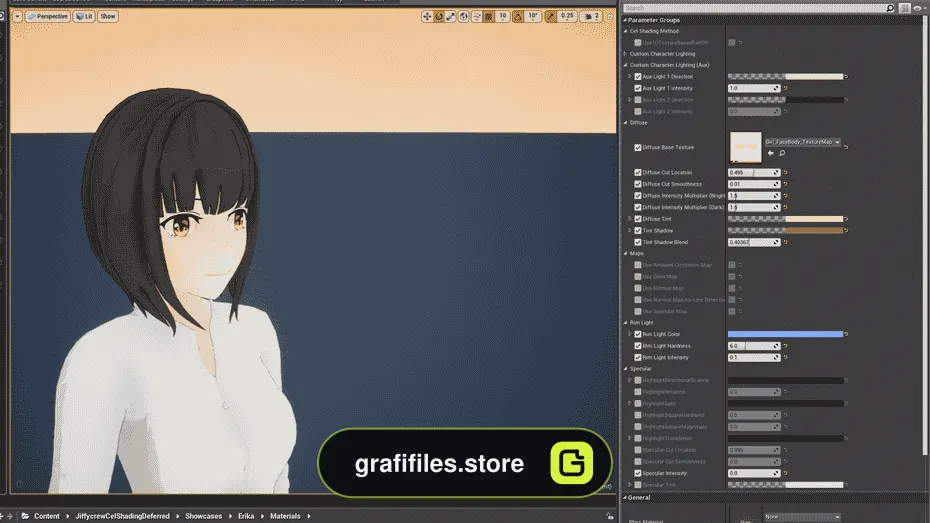This screenshot has height=523, width=930.
Task: Open Phys Material None dropdown
Action: [x=802, y=517]
